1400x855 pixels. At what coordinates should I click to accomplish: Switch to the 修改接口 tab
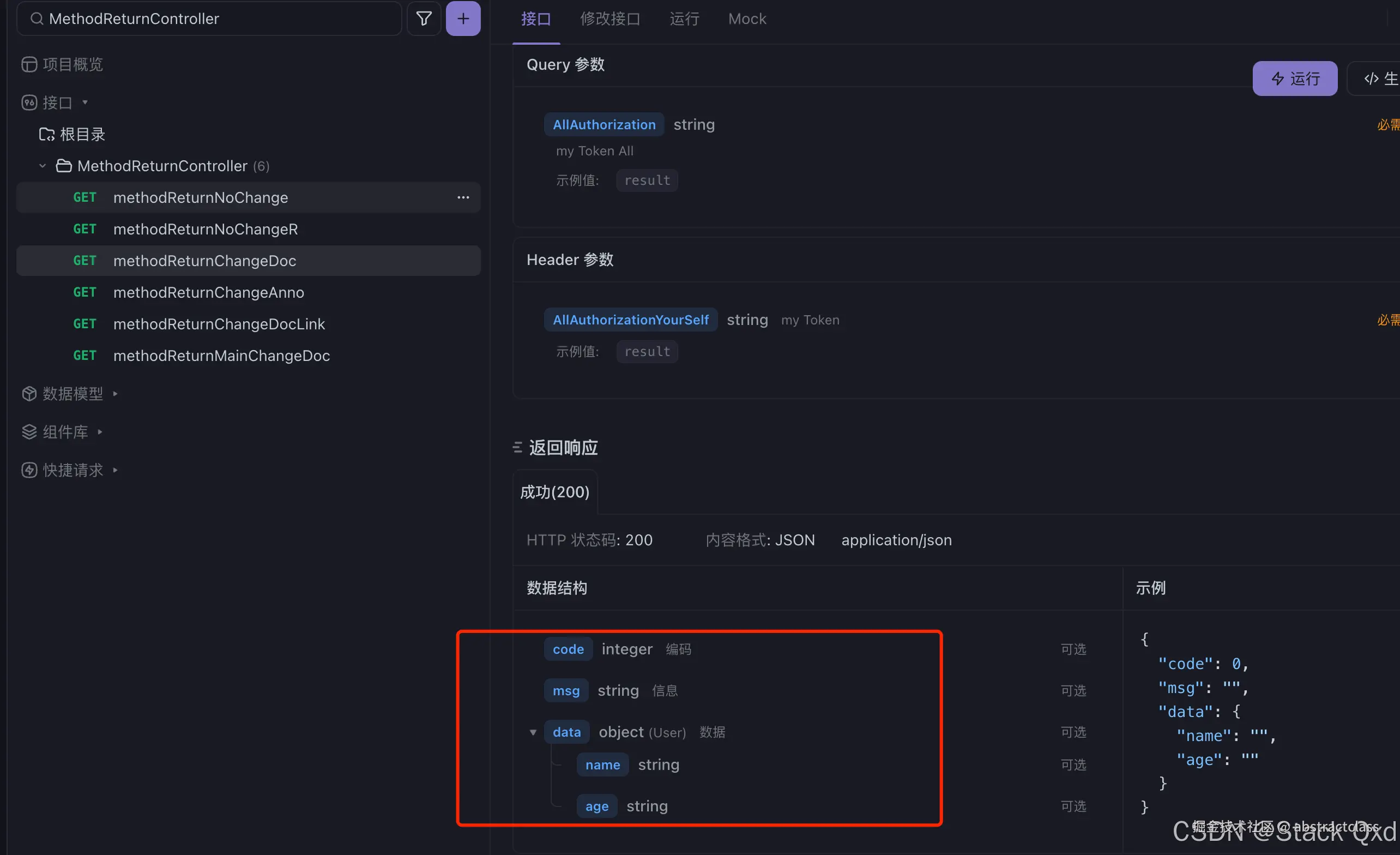[610, 19]
